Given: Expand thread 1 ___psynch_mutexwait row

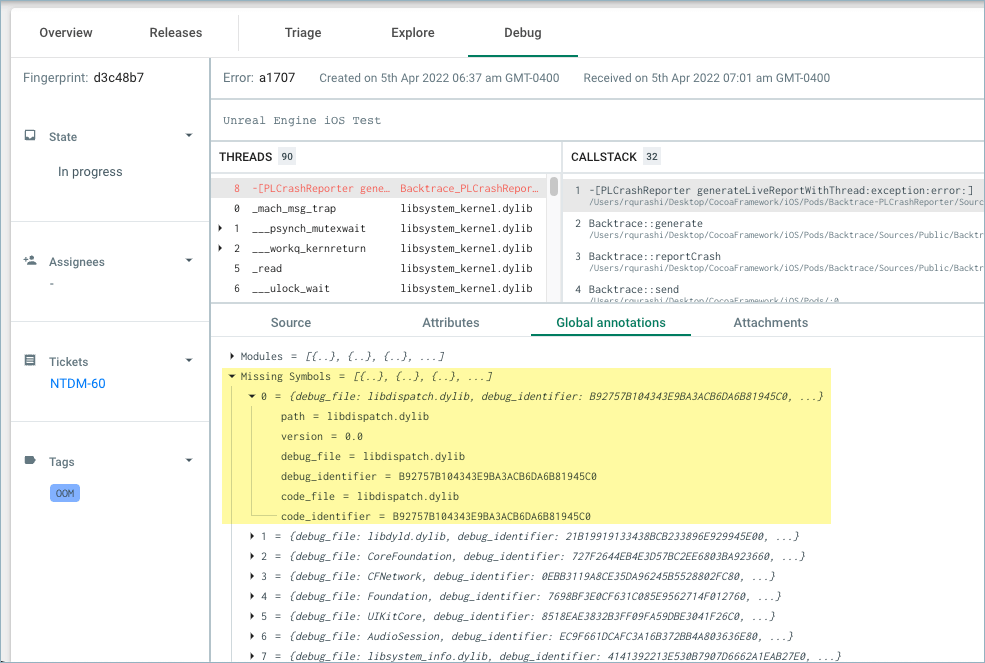Looking at the screenshot, I should tap(220, 228).
